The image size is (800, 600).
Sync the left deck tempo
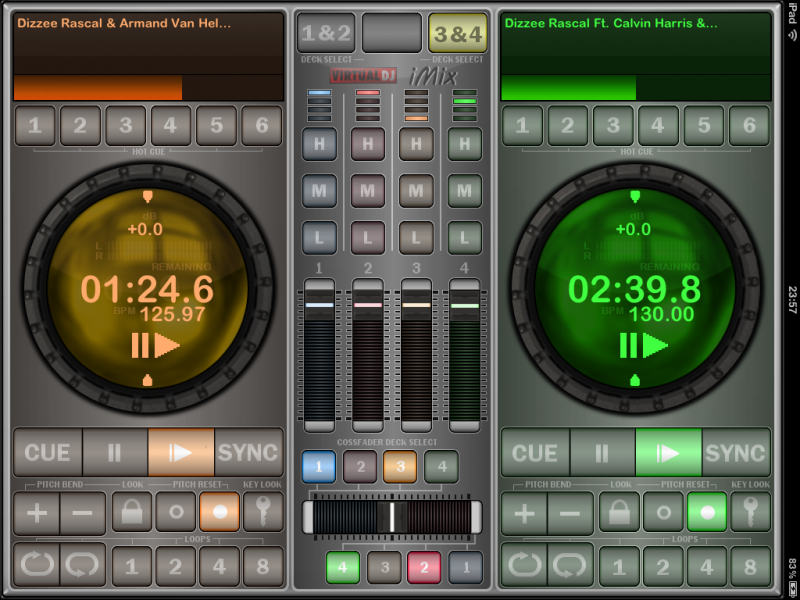click(248, 453)
